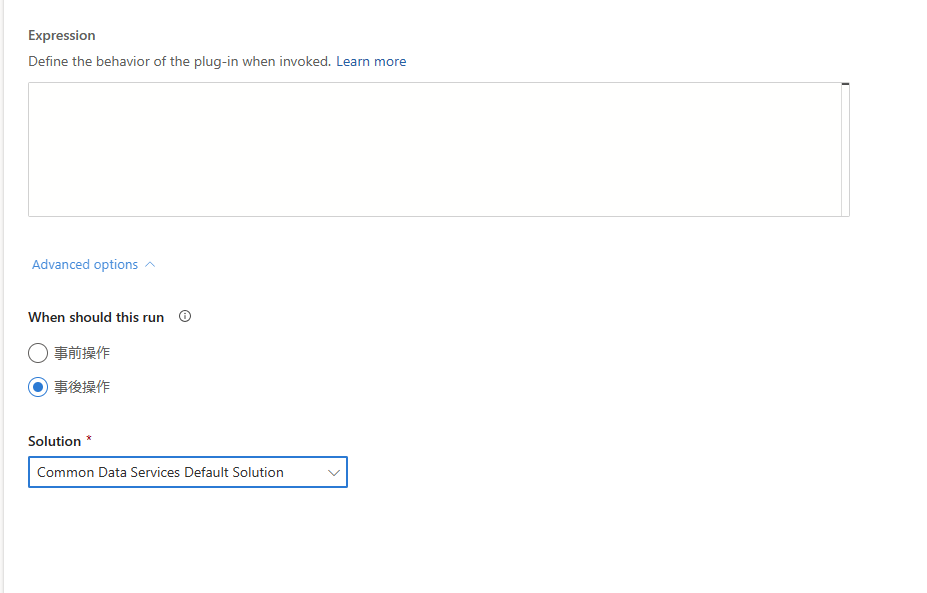The height and width of the screenshot is (593, 927).
Task: Click the When should this run heading
Action: [96, 317]
